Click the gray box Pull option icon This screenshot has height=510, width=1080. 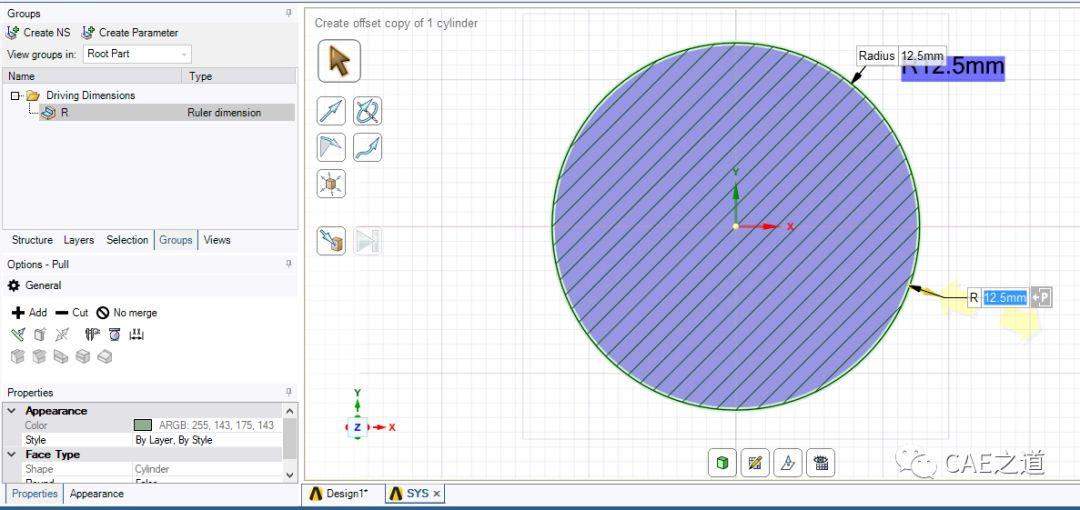tap(40, 334)
